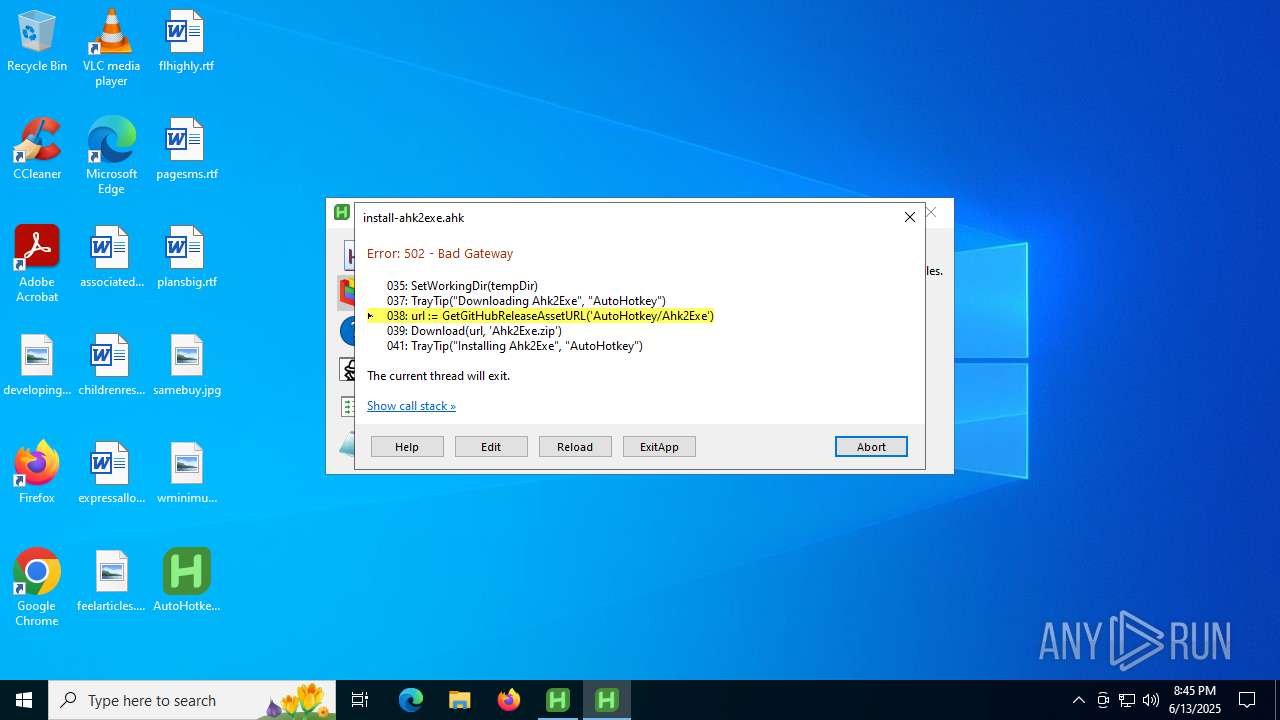
Task: Switch to first AutoHotkey taskbar window
Action: [558, 700]
